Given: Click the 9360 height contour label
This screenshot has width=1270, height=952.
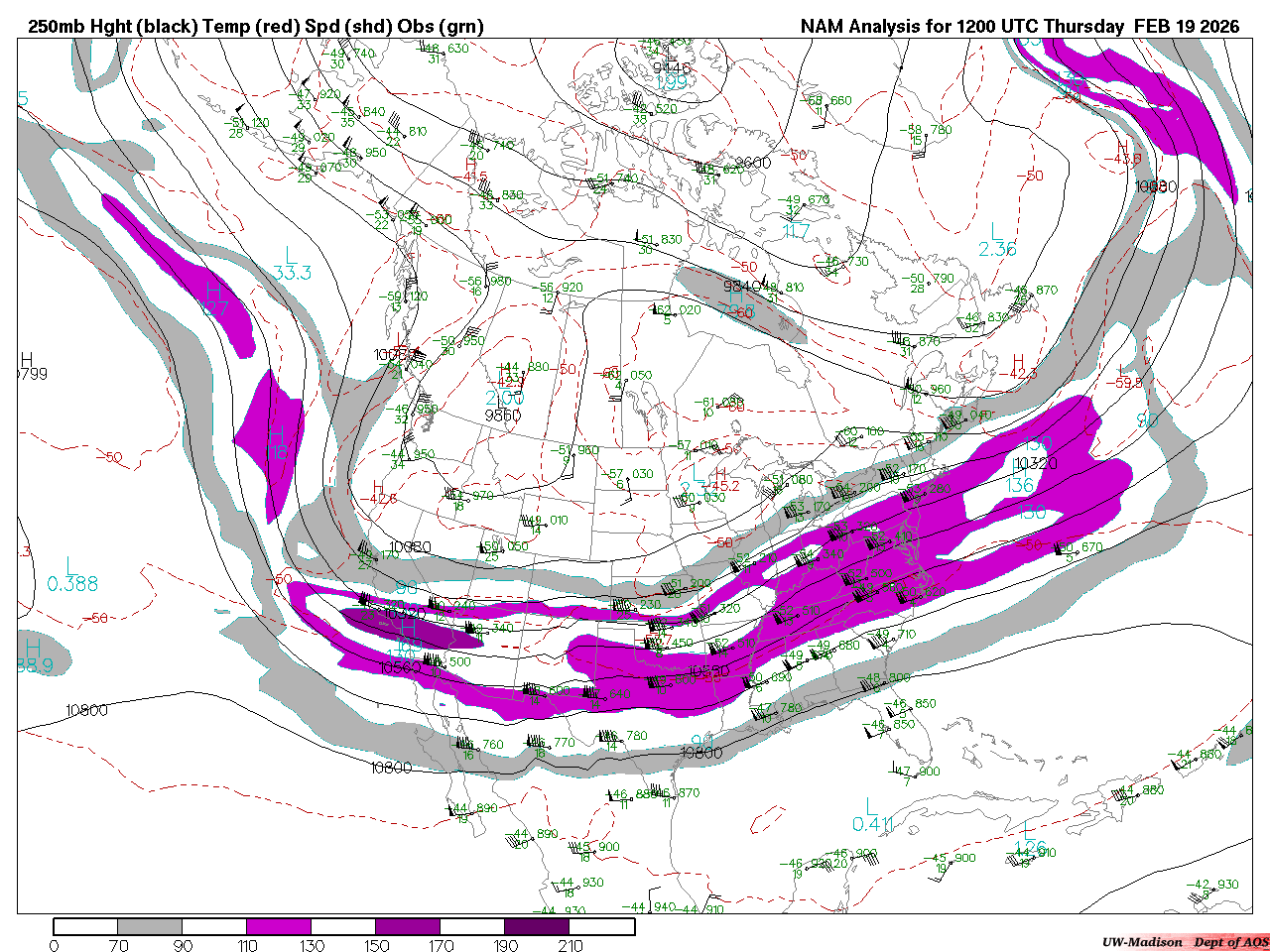Looking at the screenshot, I should pyautogui.click(x=502, y=416).
